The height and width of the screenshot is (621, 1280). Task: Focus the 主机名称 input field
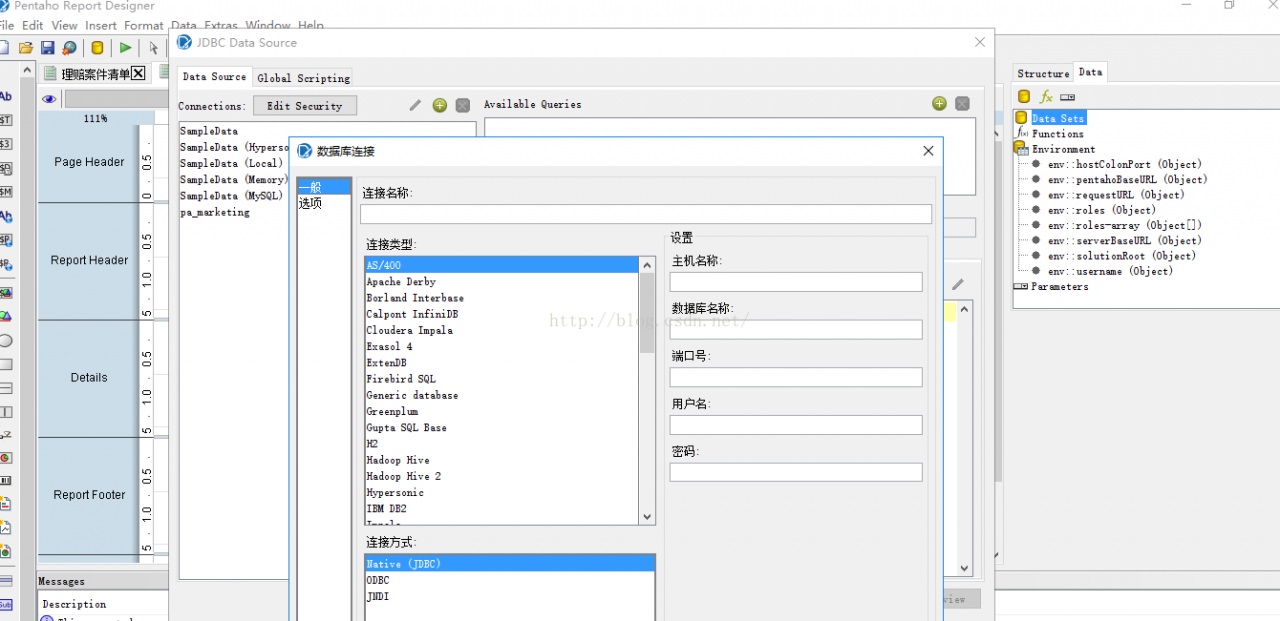click(x=796, y=282)
